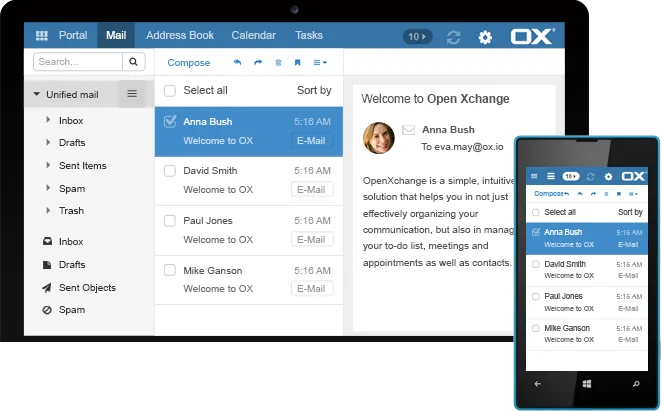
Task: Refresh using the sync arrows icon
Action: click(454, 37)
